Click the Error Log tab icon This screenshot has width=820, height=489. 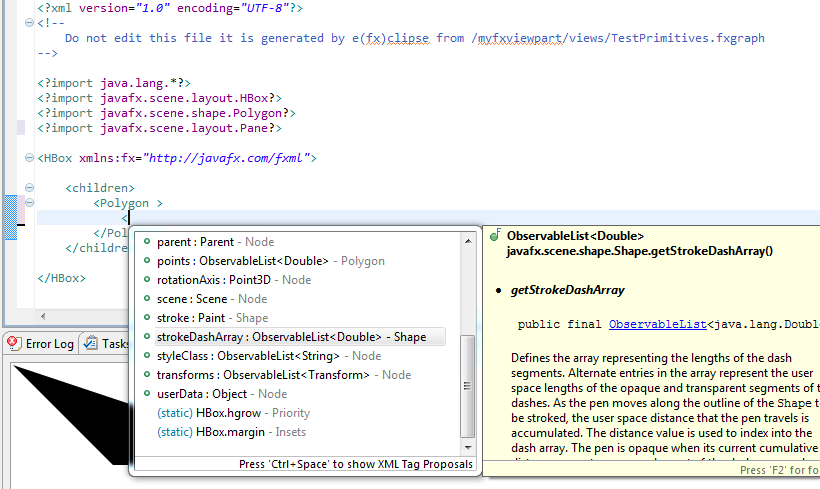click(x=13, y=343)
